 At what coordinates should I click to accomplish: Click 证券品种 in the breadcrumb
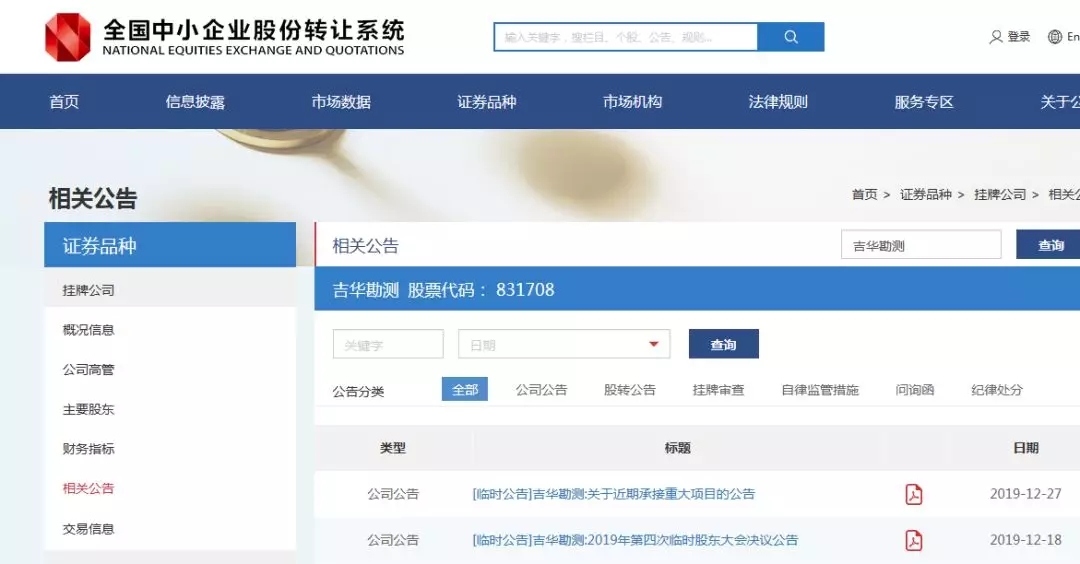coord(926,195)
